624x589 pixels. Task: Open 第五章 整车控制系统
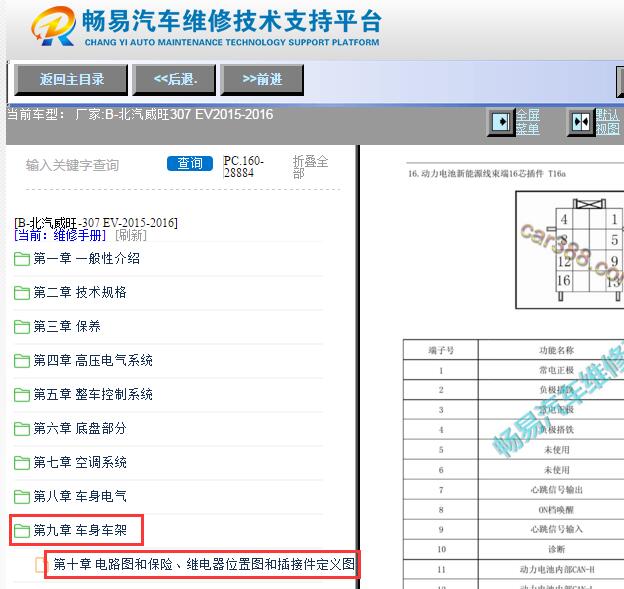(x=93, y=394)
